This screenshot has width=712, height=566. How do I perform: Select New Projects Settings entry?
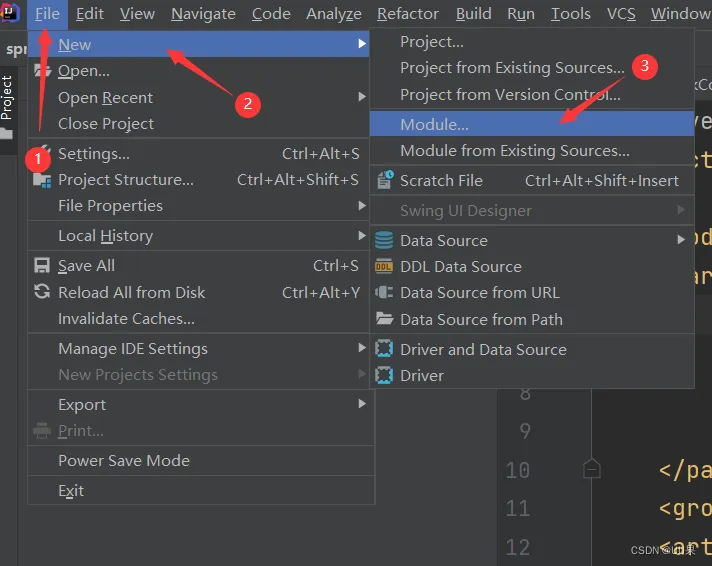point(198,375)
